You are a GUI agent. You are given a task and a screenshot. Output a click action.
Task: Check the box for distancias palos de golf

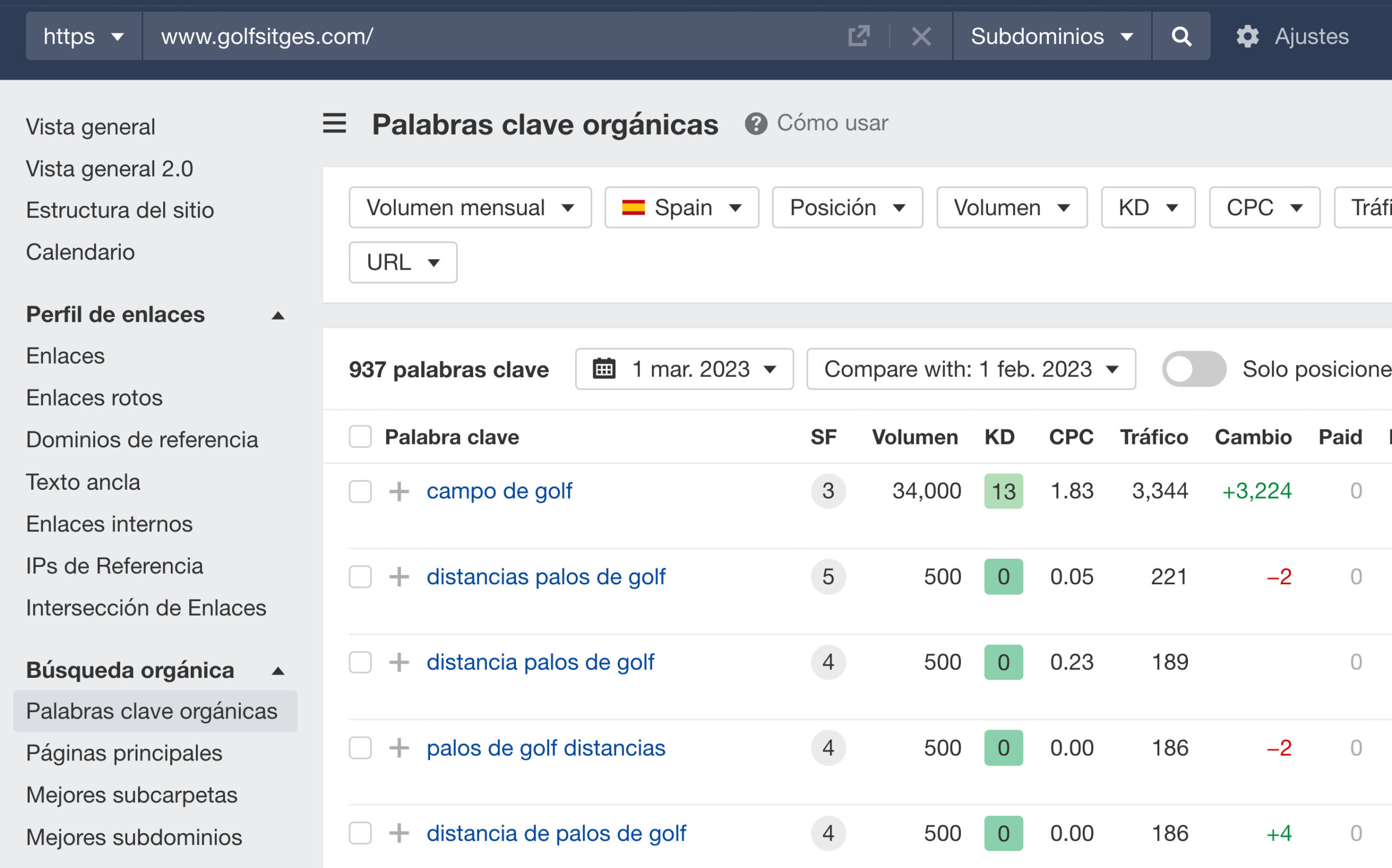(360, 577)
